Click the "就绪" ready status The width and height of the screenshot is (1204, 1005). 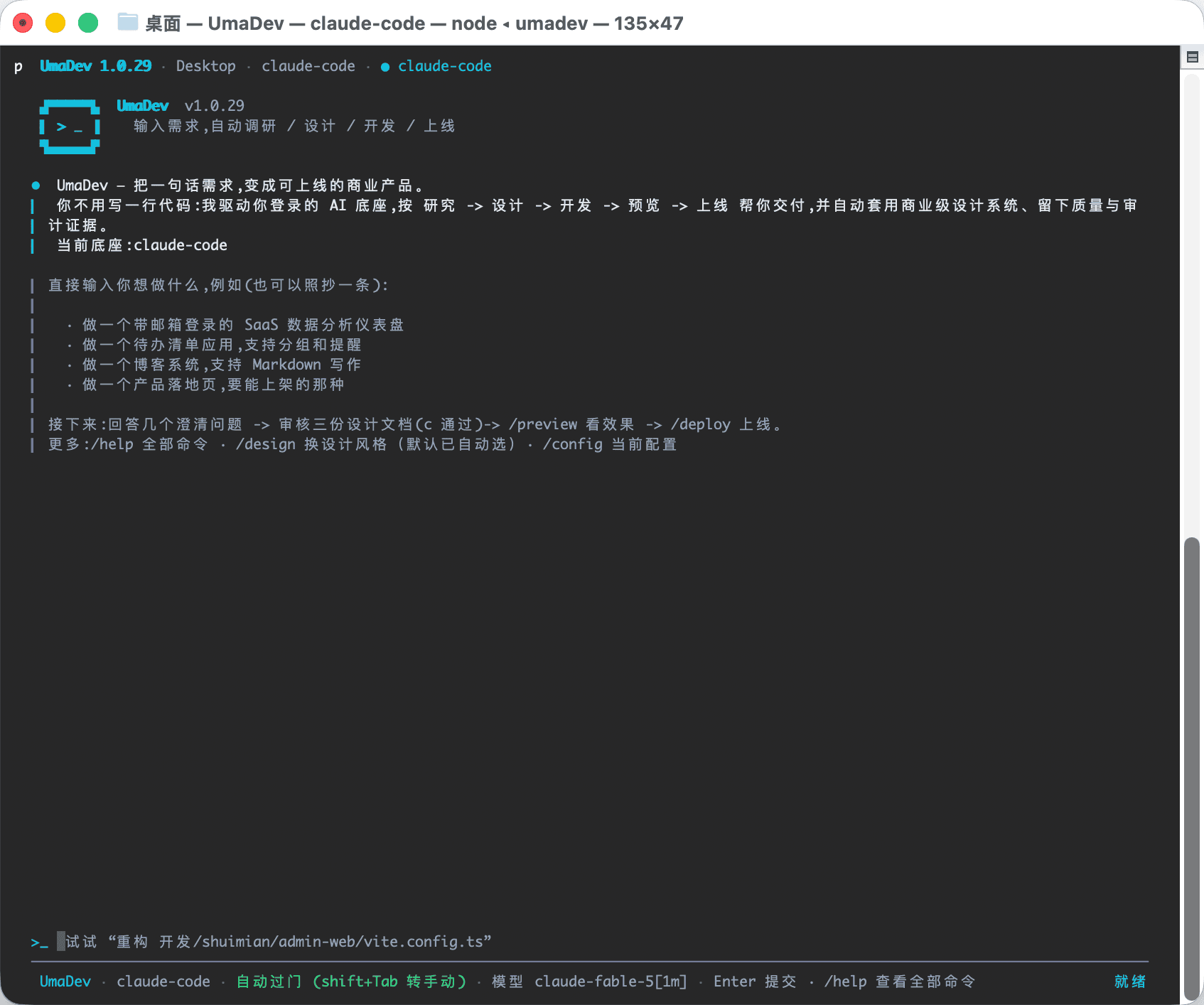[1130, 982]
